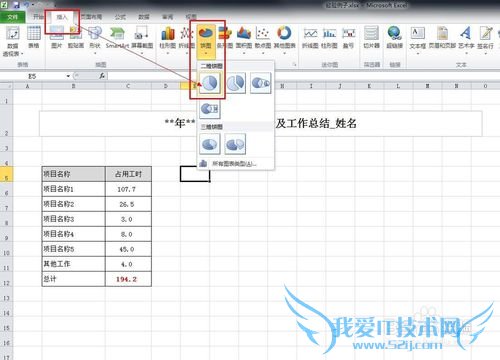This screenshot has height=360, width=500.
Task: Select row 12 header
Action: click(x=6, y=279)
